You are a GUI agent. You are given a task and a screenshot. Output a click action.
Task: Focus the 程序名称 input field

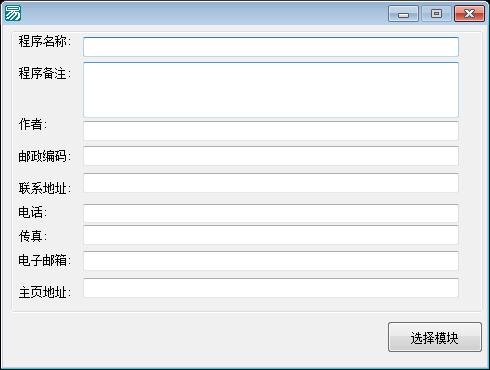point(271,47)
